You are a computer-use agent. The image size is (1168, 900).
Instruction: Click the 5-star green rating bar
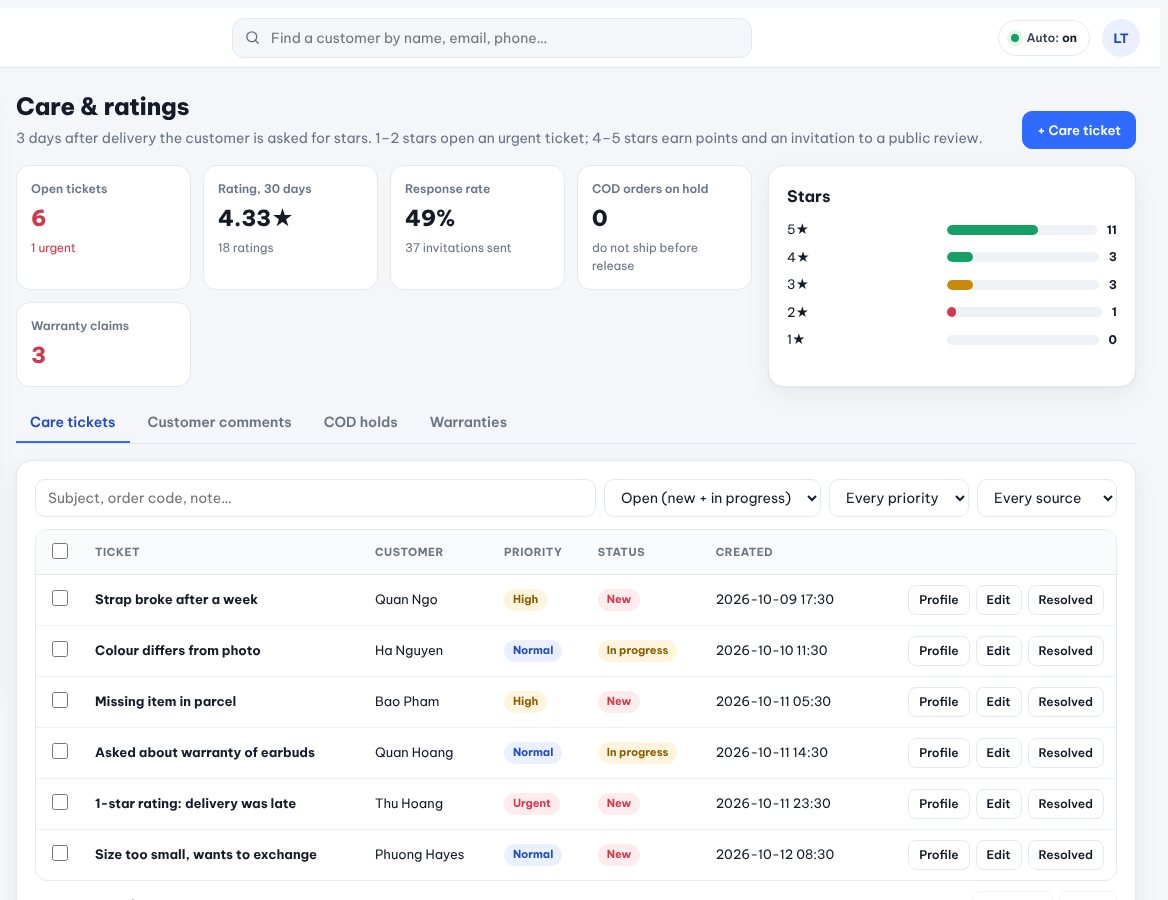tap(992, 229)
